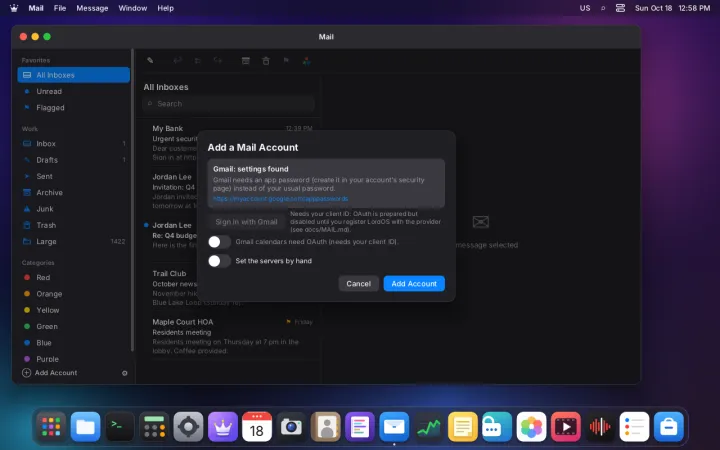720x450 pixels.
Task: Open the Junk folder
Action: tap(73, 209)
